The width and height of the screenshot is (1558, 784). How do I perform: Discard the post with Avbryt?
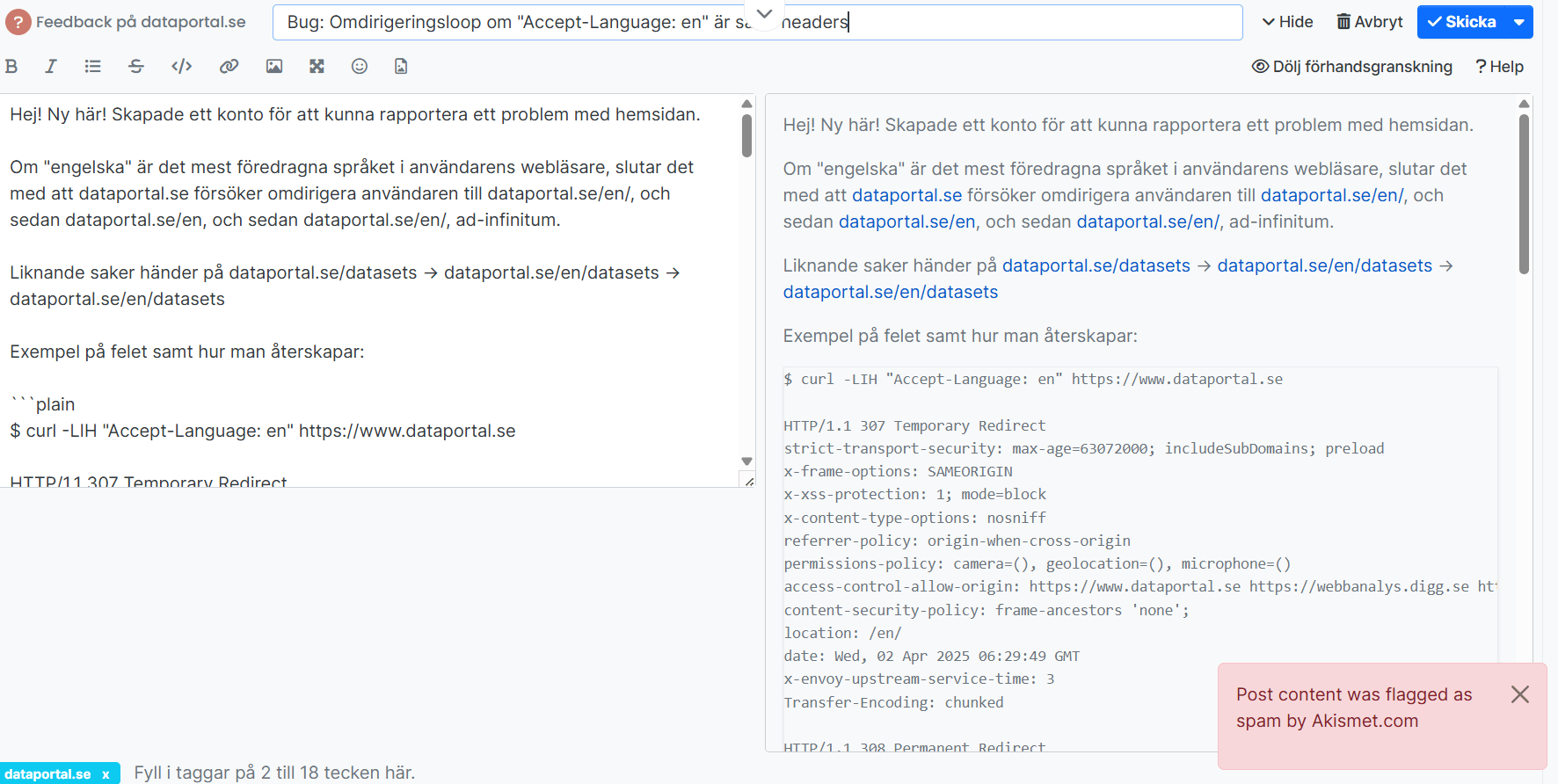click(1370, 22)
